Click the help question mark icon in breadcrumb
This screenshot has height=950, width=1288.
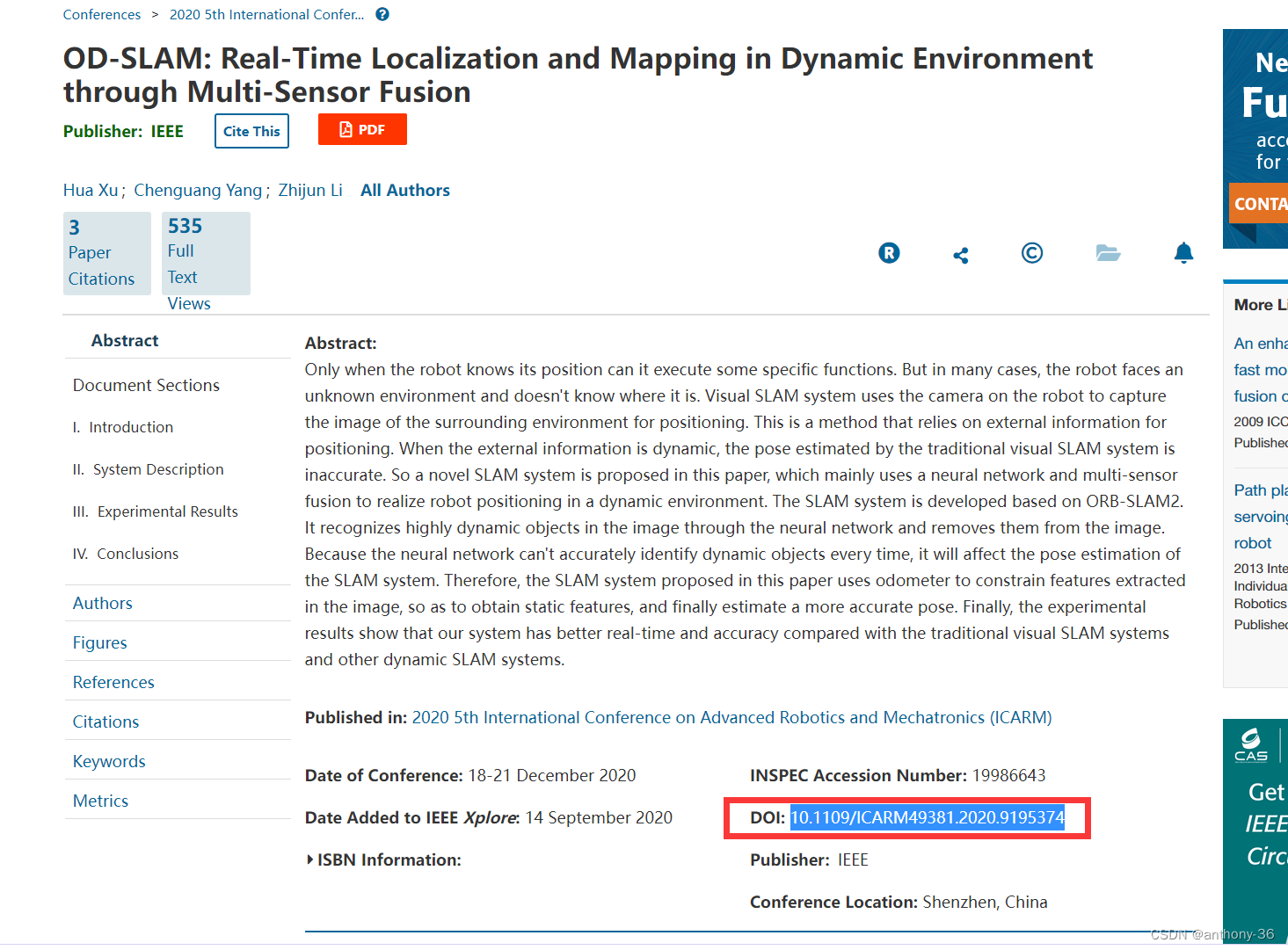coord(382,14)
